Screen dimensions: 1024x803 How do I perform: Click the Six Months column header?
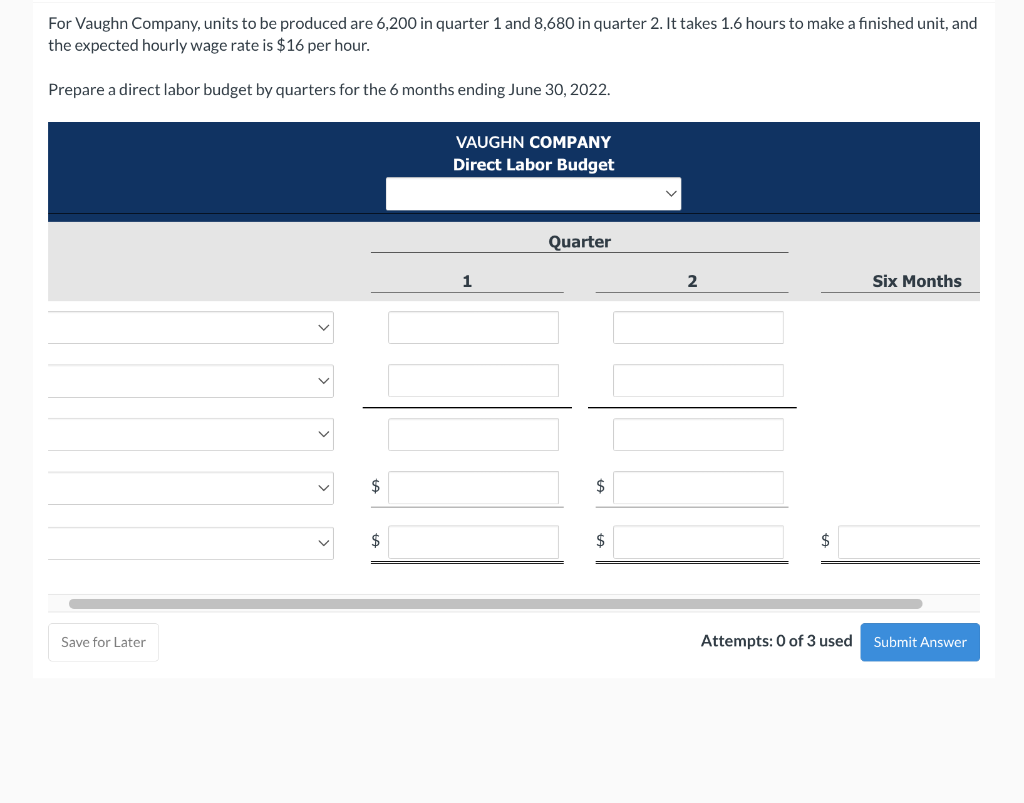pos(917,281)
